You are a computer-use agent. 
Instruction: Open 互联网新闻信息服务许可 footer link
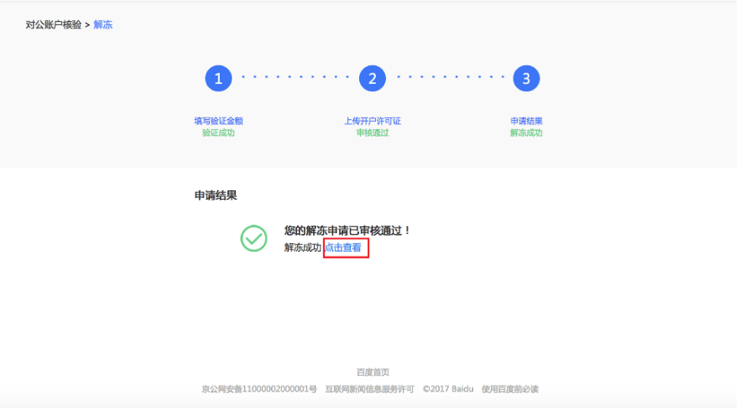click(x=370, y=389)
